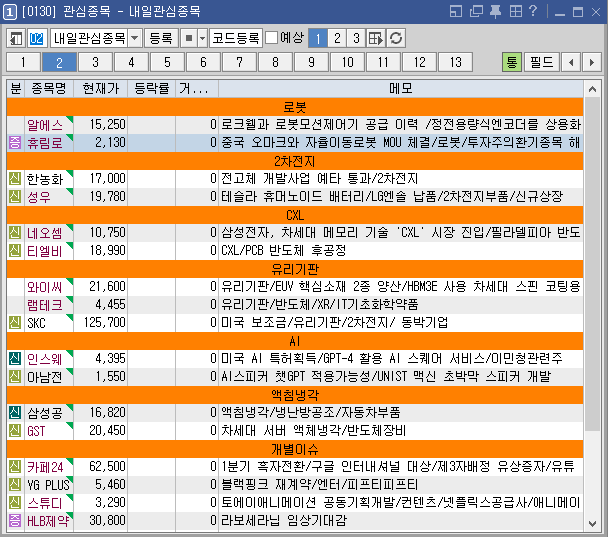Image resolution: width=608 pixels, height=537 pixels.
Task: Select the 램테크 stock name
Action: point(45,305)
